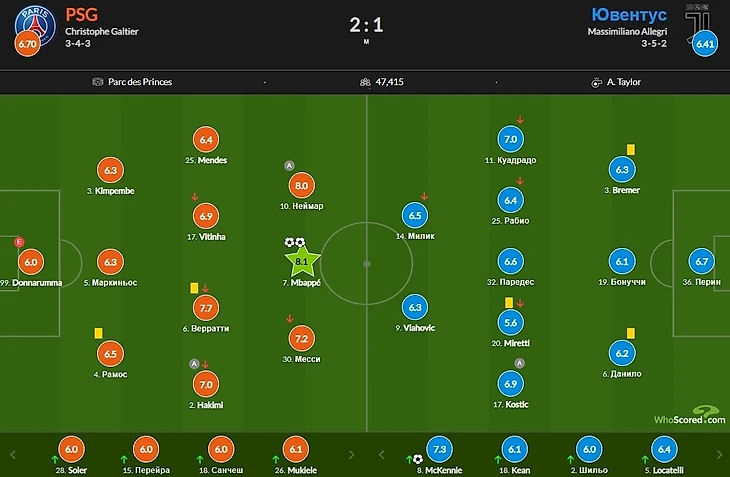
Task: Click the WhoScored.com logo
Action: [x=690, y=416]
